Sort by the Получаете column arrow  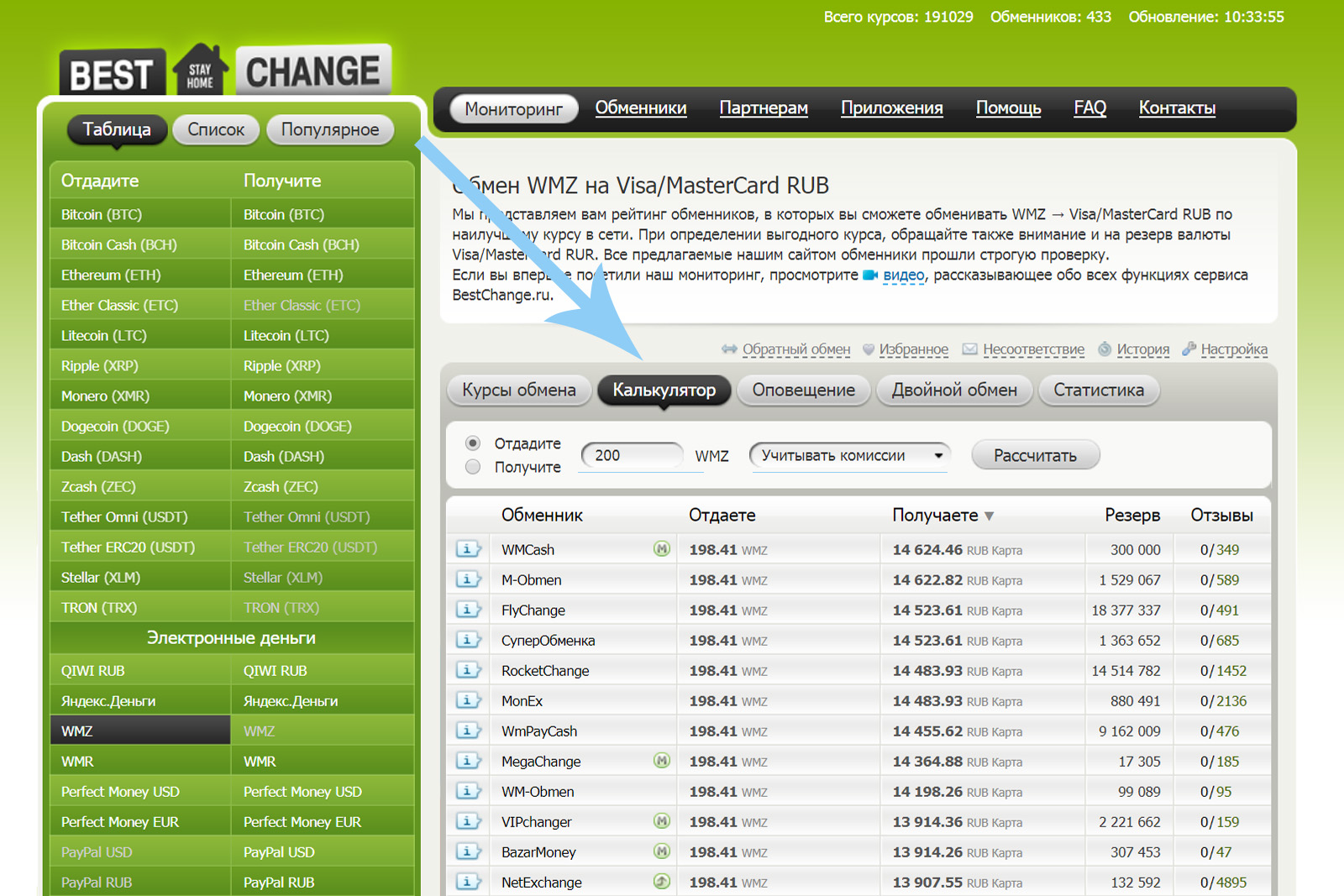pyautogui.click(x=989, y=516)
